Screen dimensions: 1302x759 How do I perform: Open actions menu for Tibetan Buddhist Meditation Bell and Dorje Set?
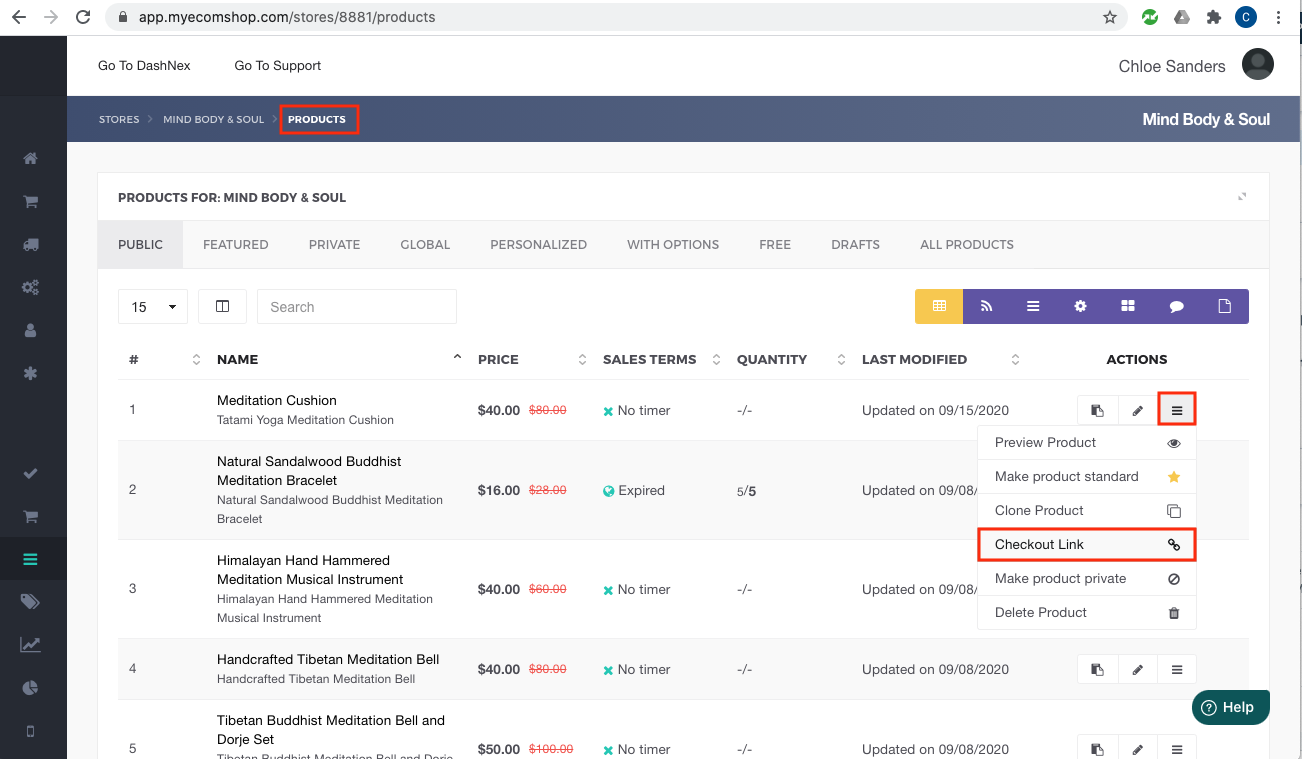(1177, 749)
